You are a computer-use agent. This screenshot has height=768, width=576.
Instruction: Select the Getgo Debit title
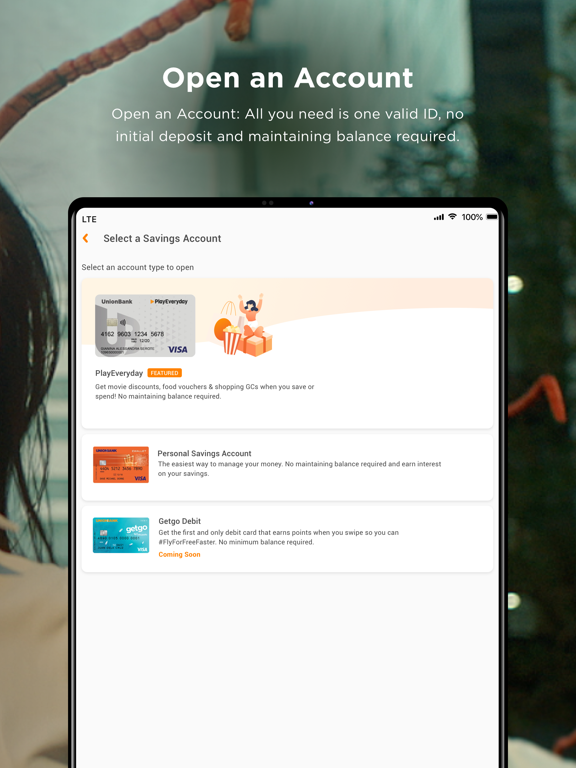(180, 521)
